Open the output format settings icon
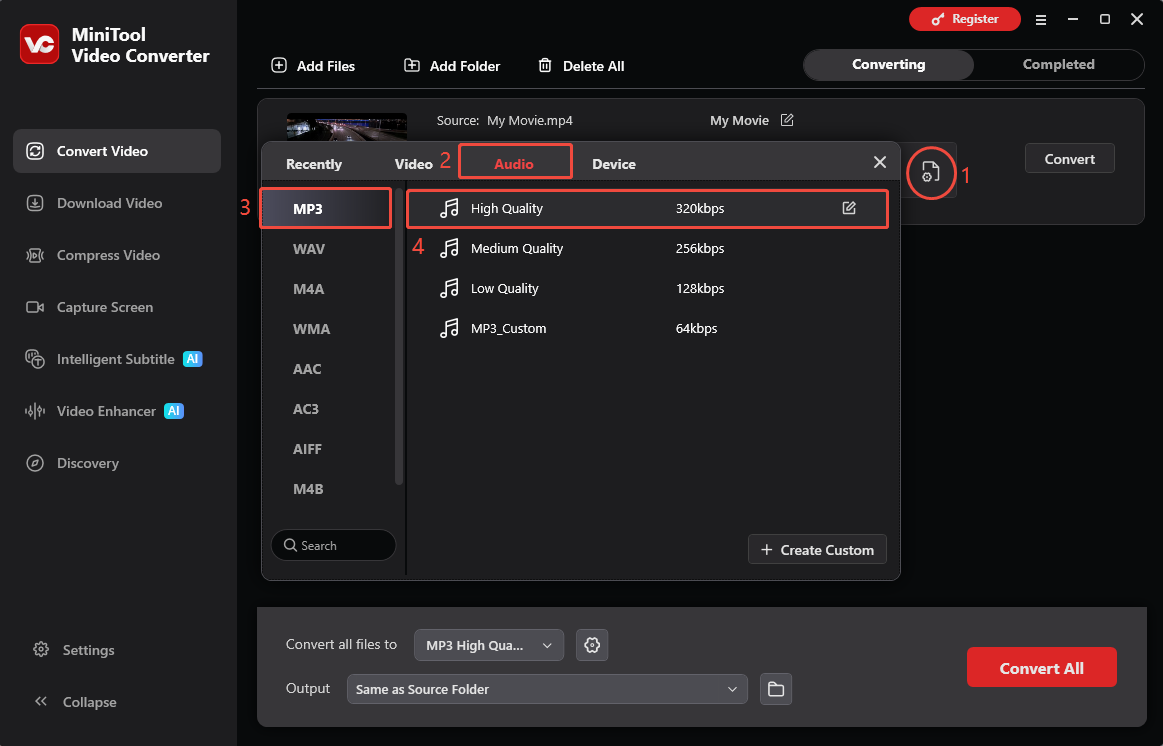 click(x=930, y=173)
